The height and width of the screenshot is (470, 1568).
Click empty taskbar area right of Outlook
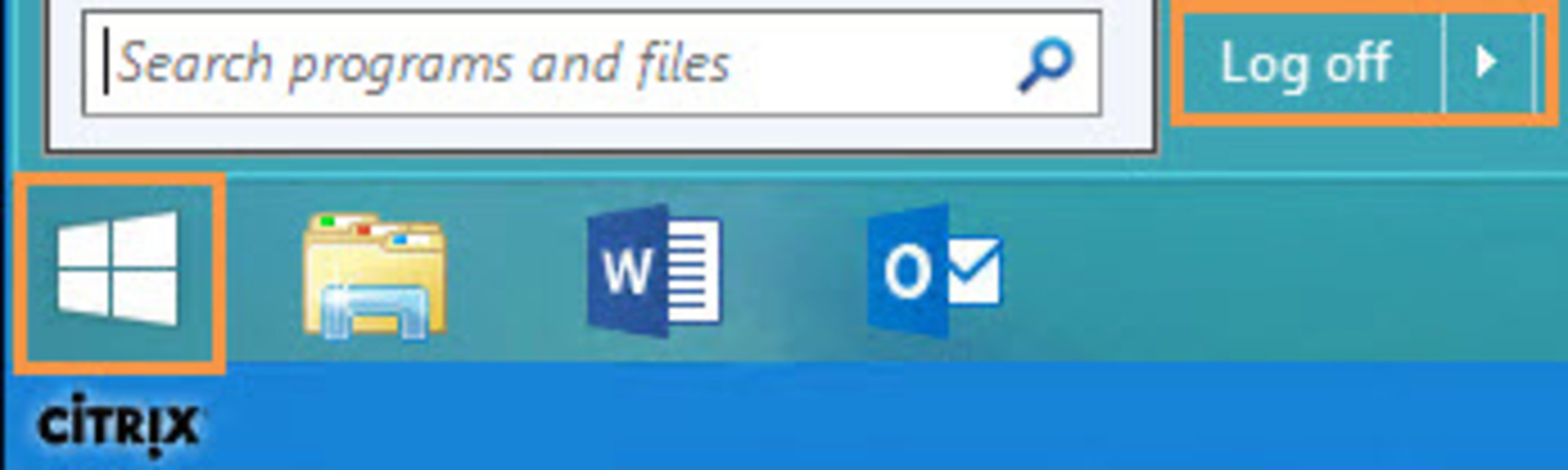click(x=1286, y=273)
